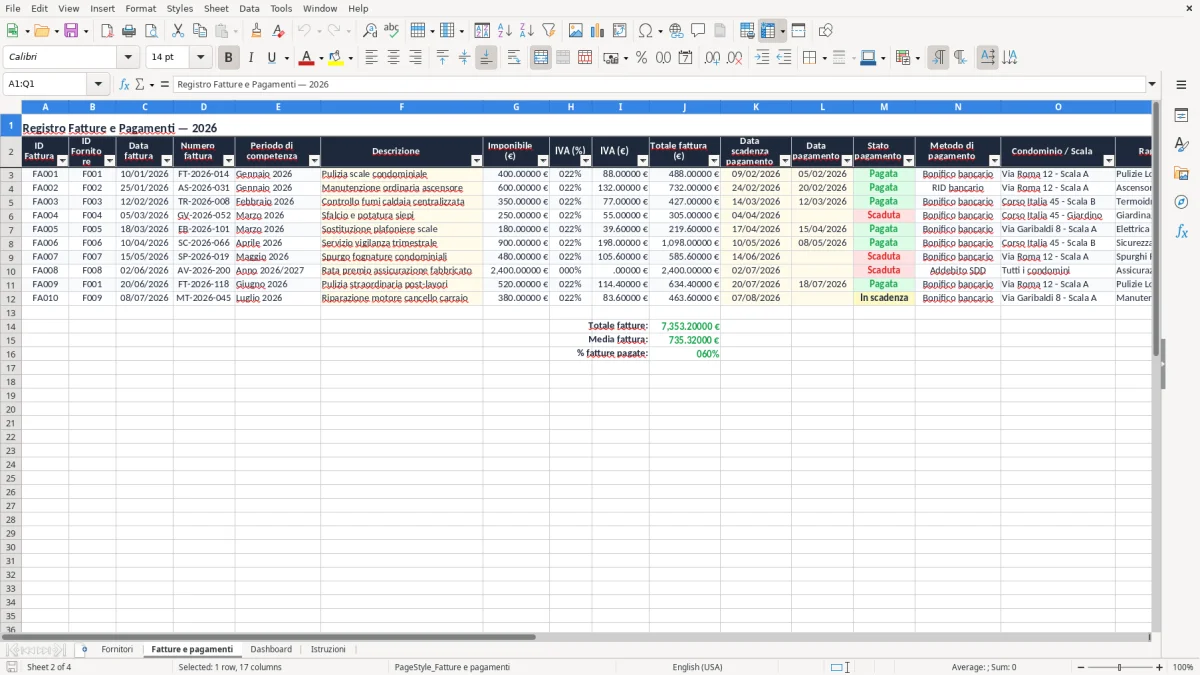Format as Percent with the % icon
Screen dimensions: 1200x675
pyautogui.click(x=641, y=58)
